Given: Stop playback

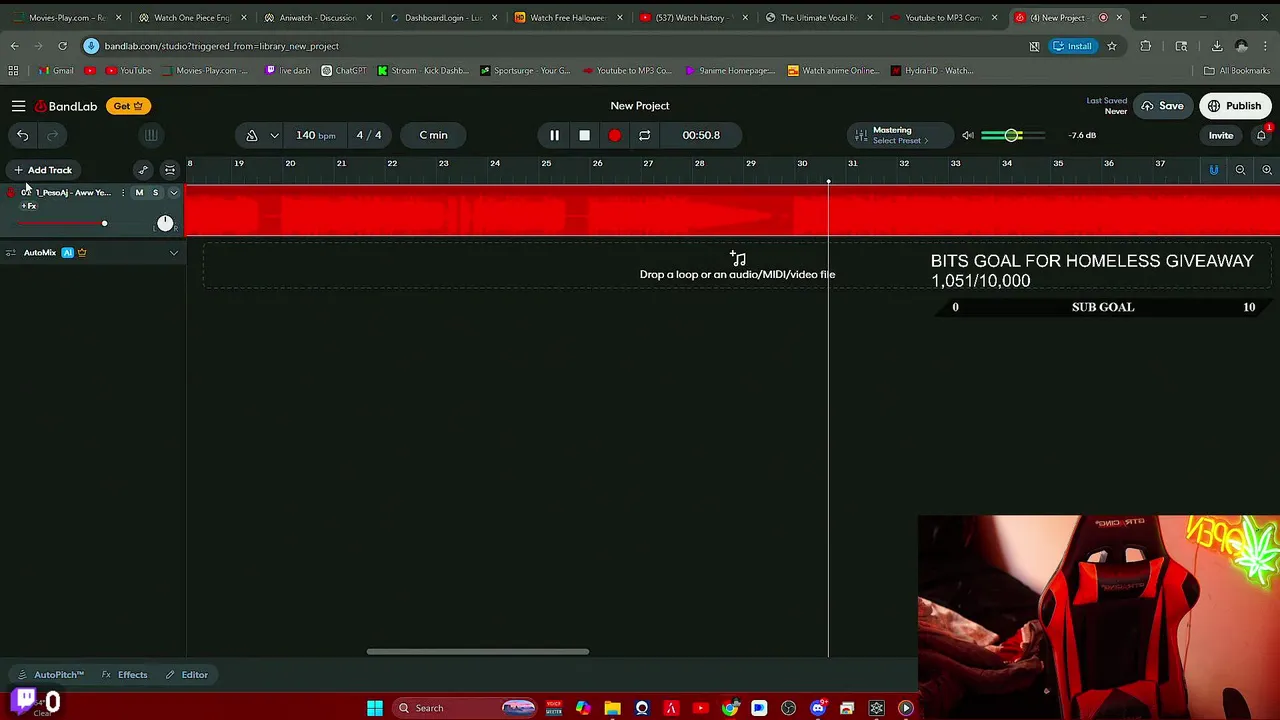Looking at the screenshot, I should (x=584, y=135).
